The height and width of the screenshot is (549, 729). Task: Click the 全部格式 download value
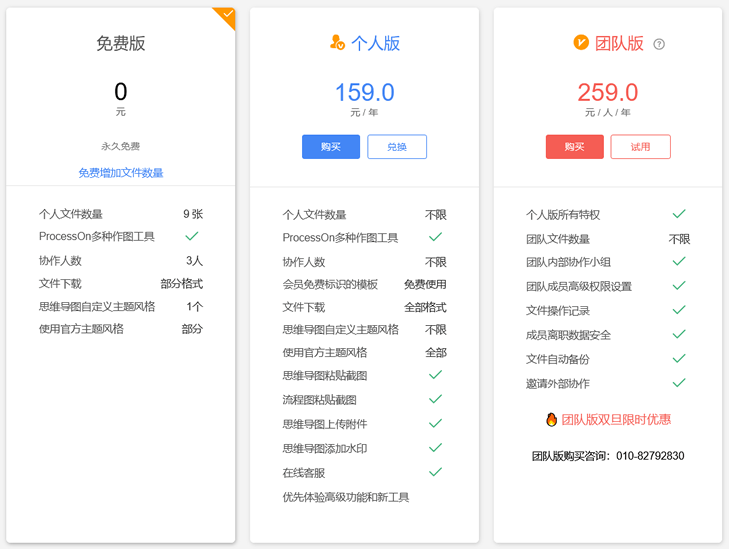425,307
